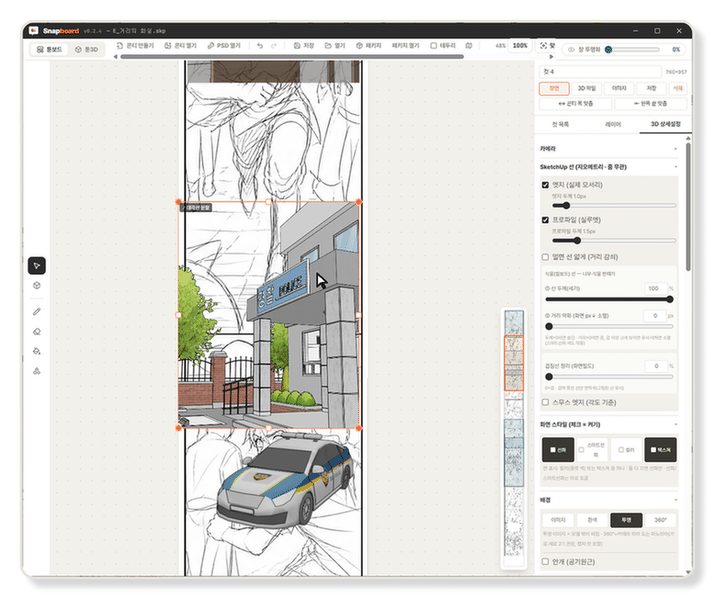Click the 이미지 button below cut name
This screenshot has width=715, height=599.
[619, 88]
